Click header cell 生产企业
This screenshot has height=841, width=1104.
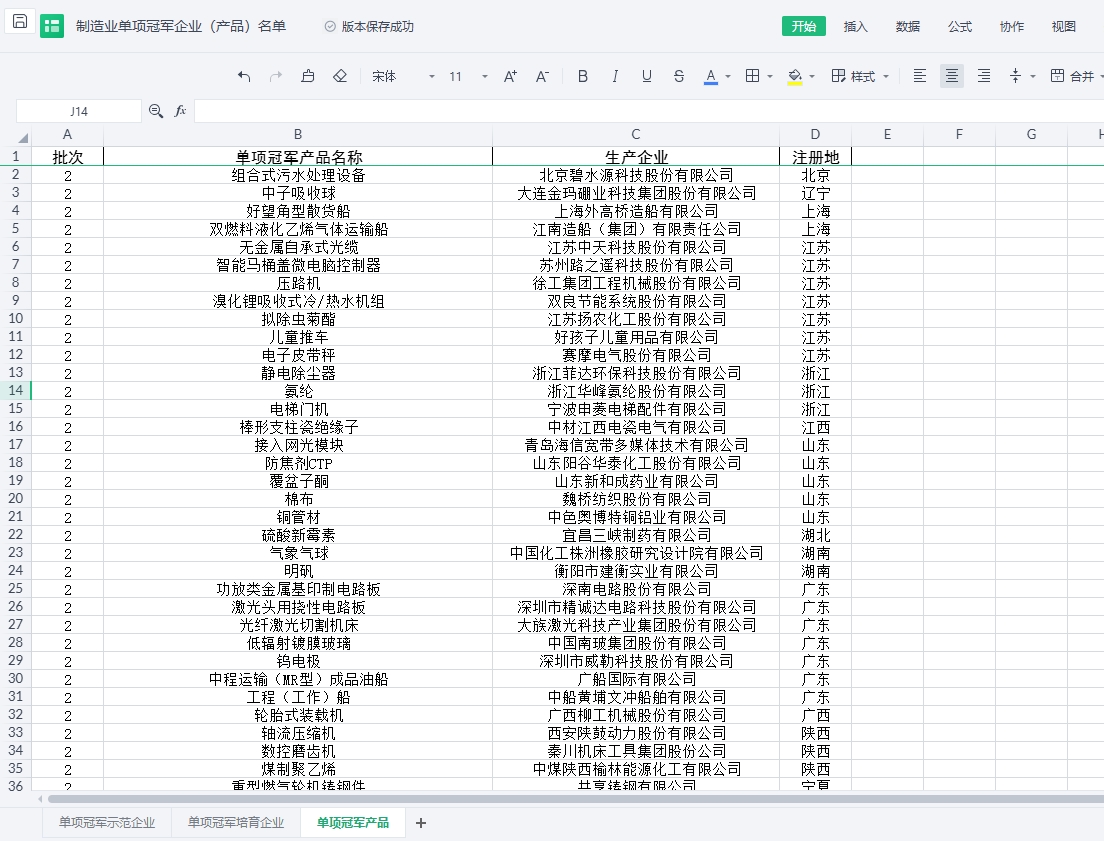(636, 157)
